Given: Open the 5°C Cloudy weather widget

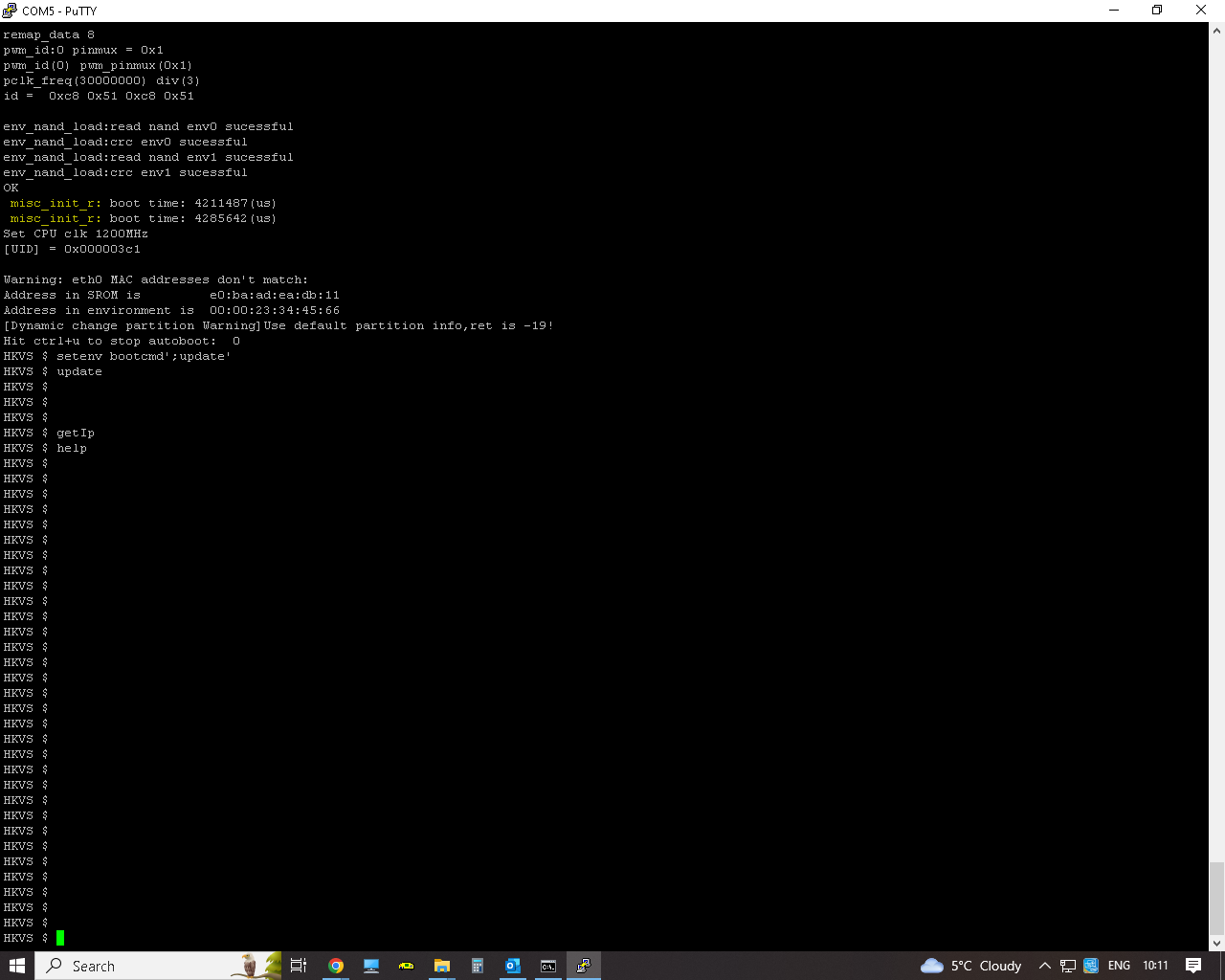Looking at the screenshot, I should tap(970, 966).
